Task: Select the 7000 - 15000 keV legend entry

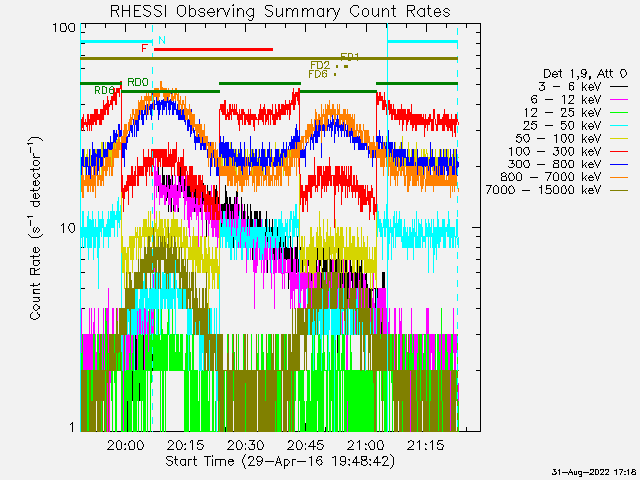Action: coord(557,190)
